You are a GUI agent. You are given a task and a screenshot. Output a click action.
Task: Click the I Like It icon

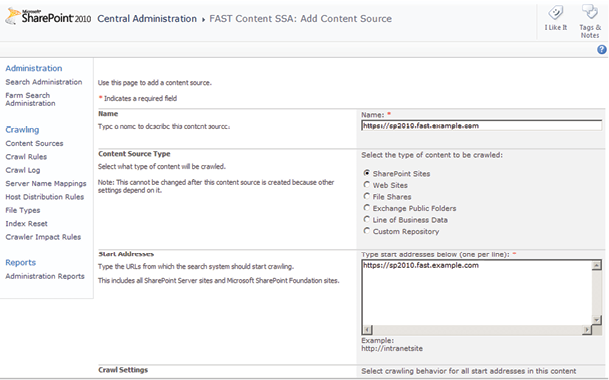click(x=556, y=13)
